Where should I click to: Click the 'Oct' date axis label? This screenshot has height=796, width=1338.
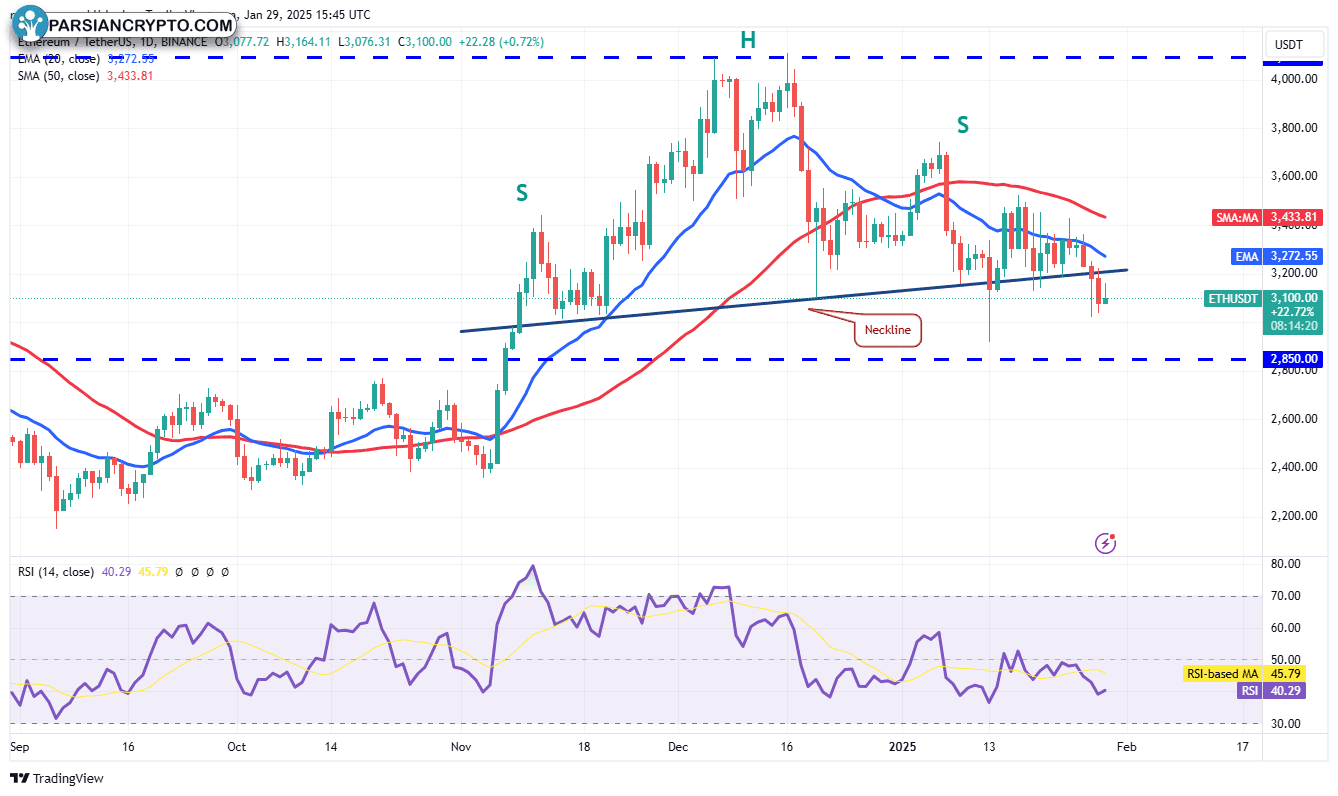tap(237, 746)
